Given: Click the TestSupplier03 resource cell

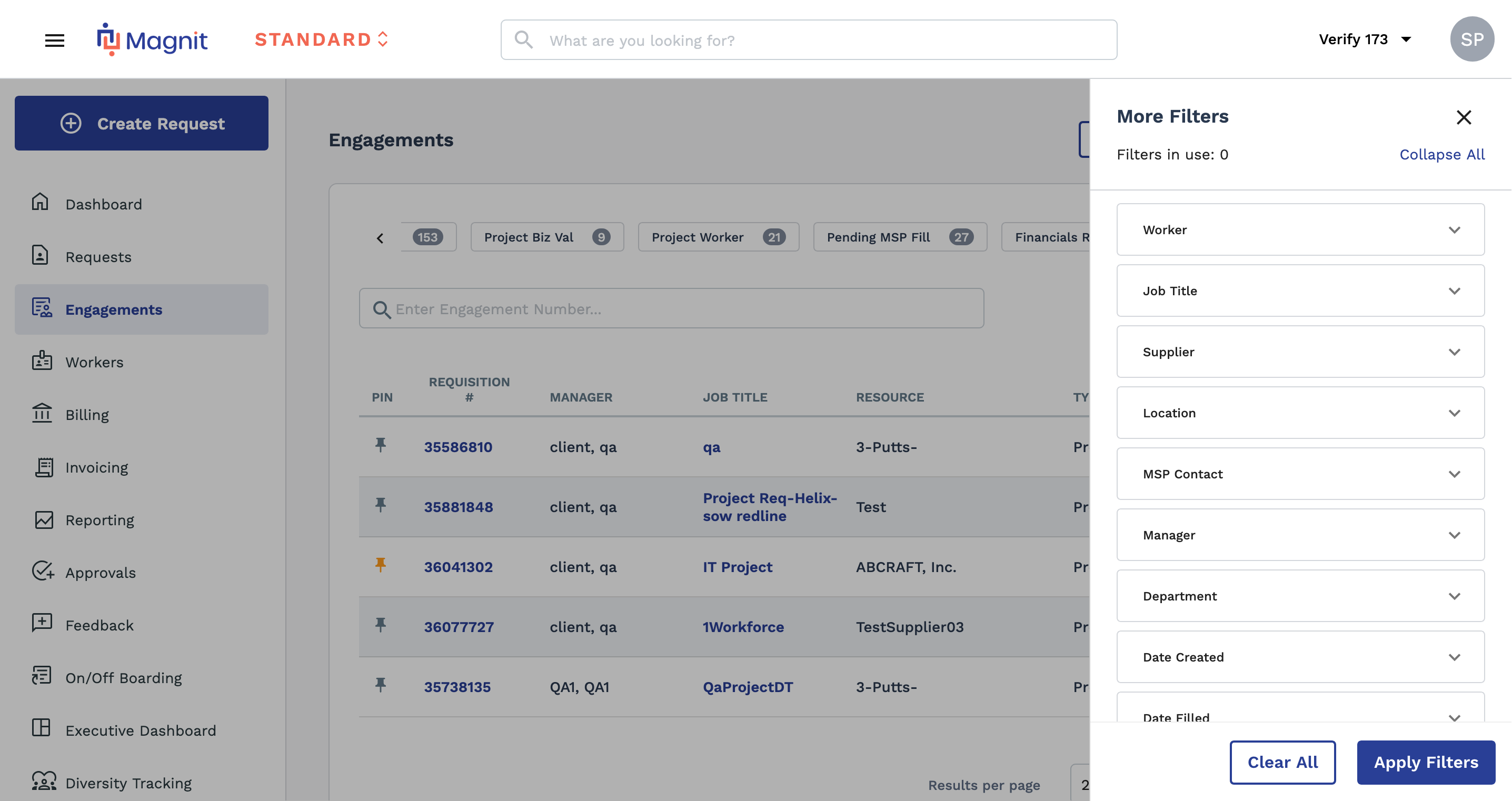Looking at the screenshot, I should (x=909, y=627).
